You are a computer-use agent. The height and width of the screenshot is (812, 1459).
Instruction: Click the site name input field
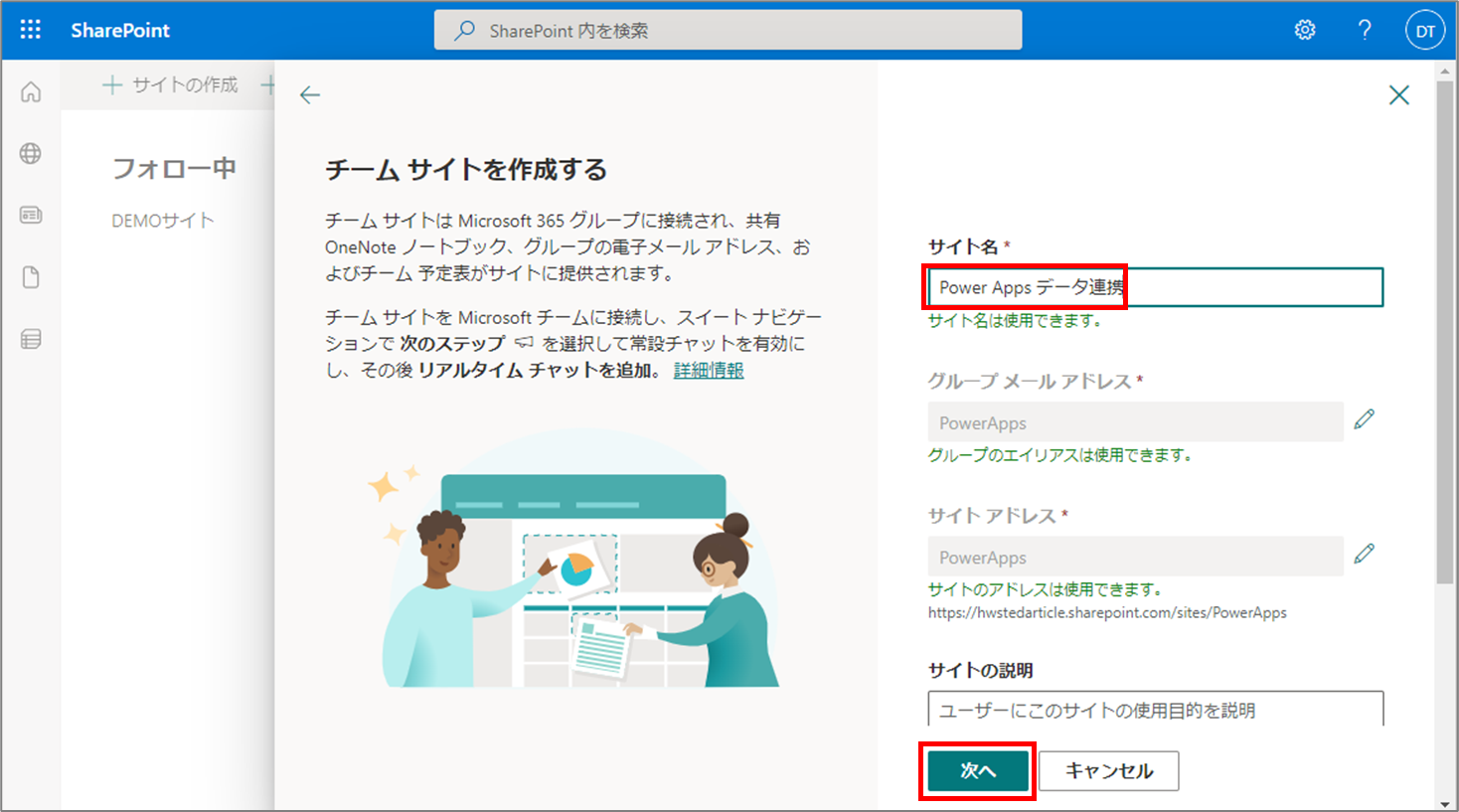tap(1156, 287)
